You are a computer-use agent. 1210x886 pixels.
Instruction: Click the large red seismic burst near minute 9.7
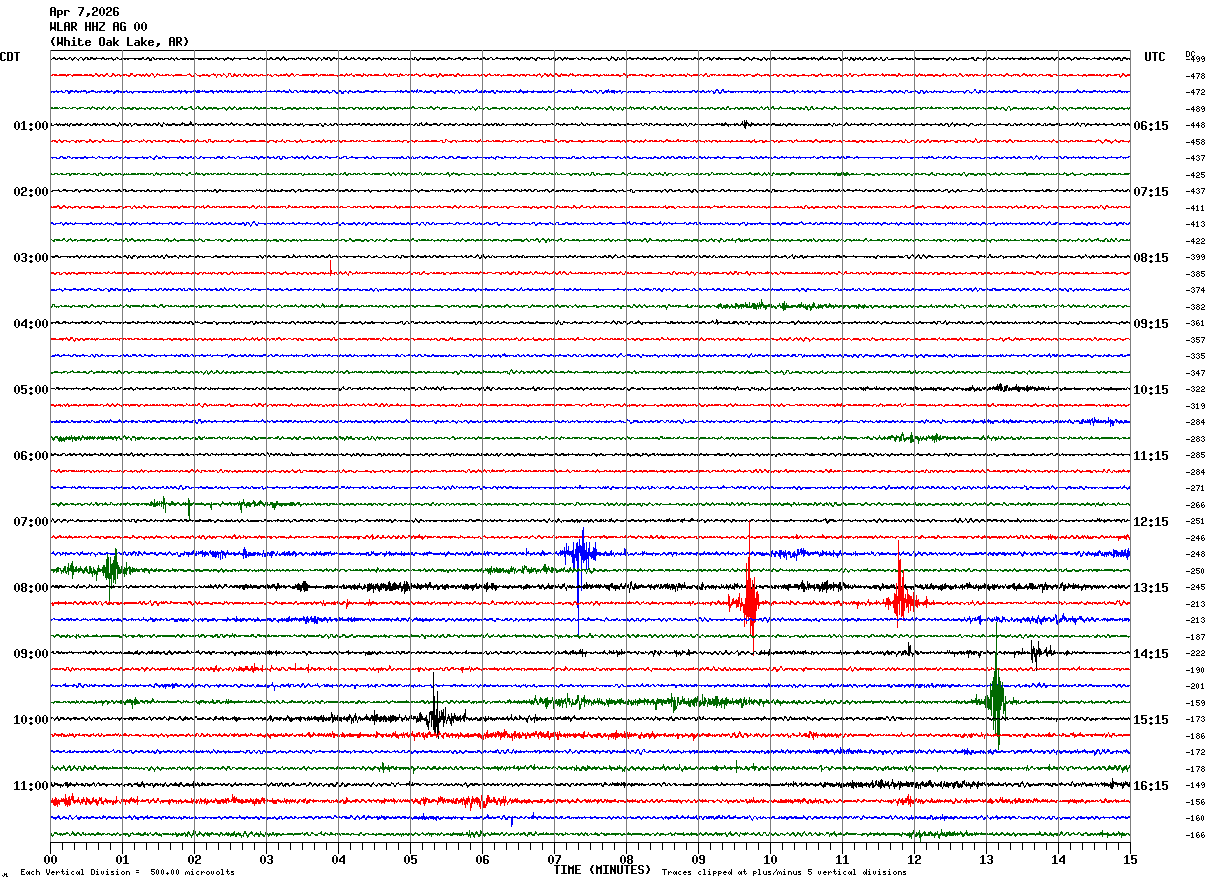pos(749,602)
